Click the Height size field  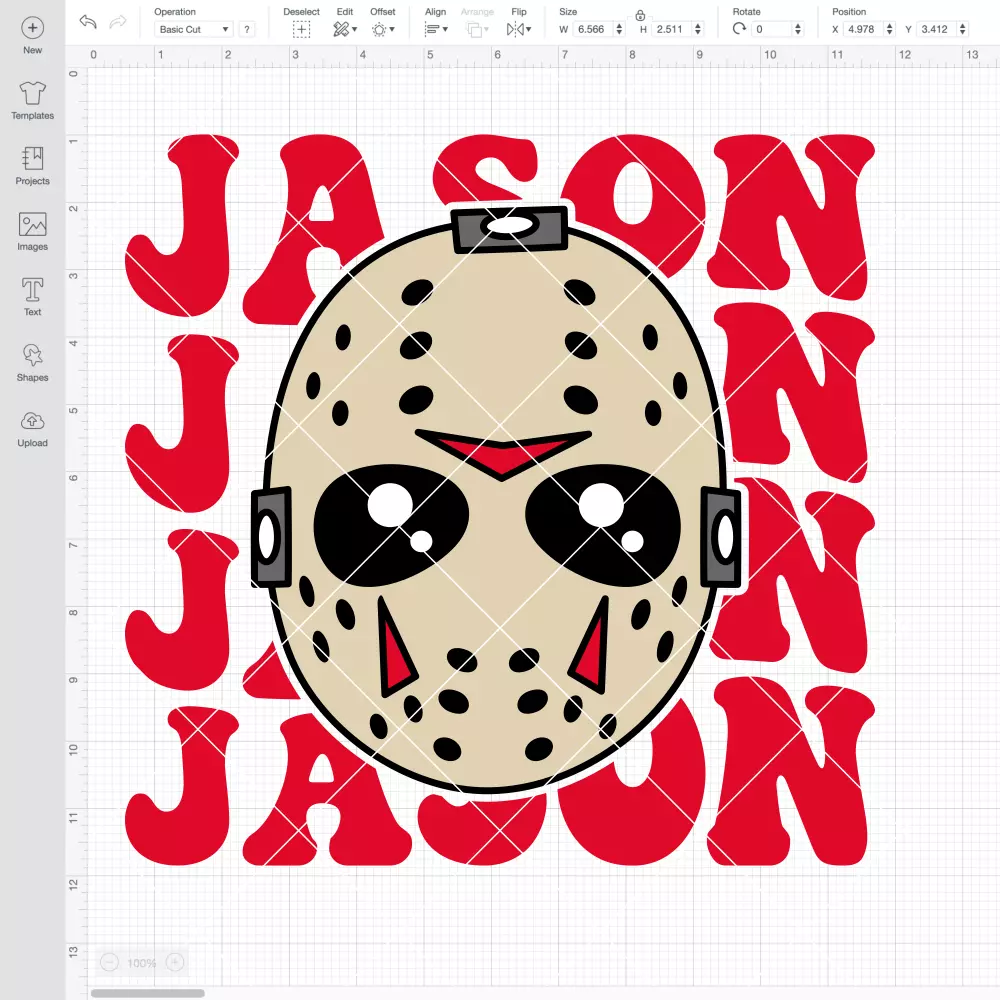[670, 29]
